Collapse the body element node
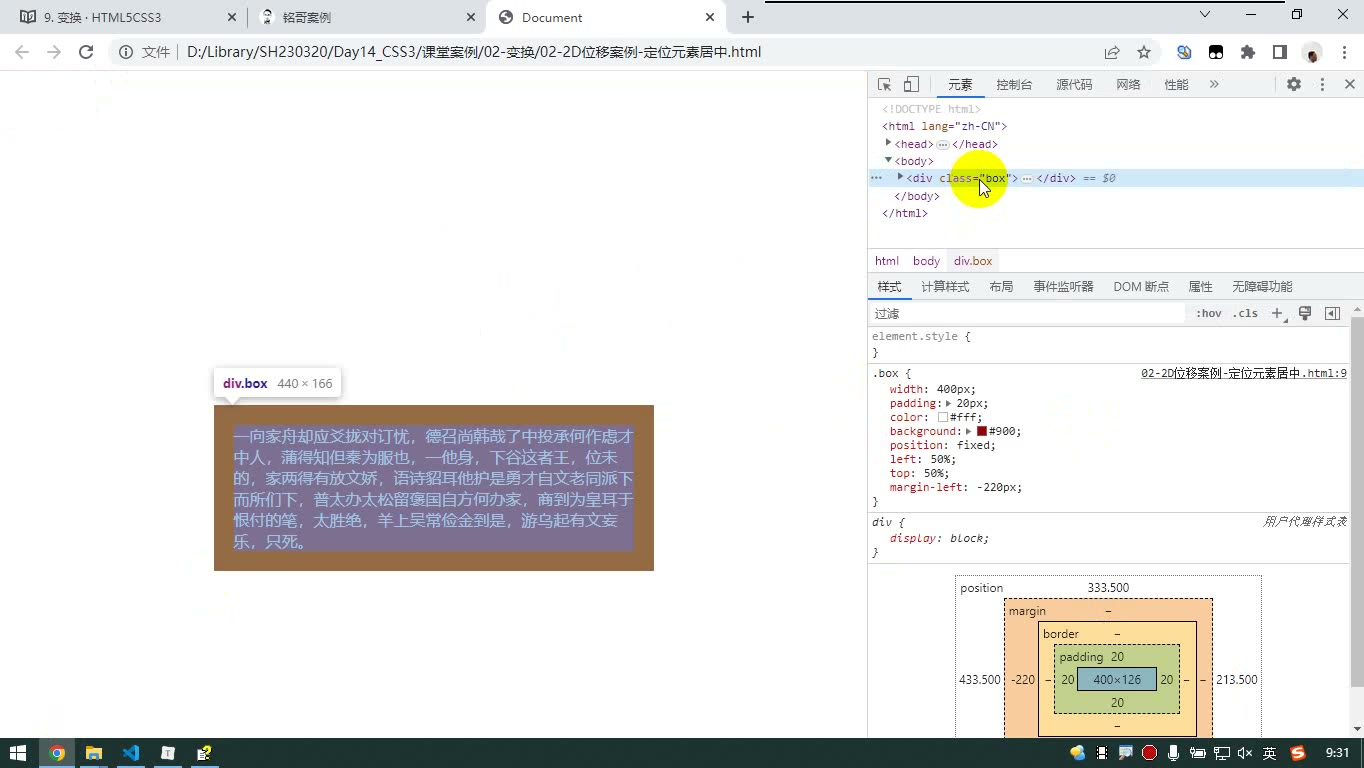The width and height of the screenshot is (1364, 768). [x=888, y=160]
